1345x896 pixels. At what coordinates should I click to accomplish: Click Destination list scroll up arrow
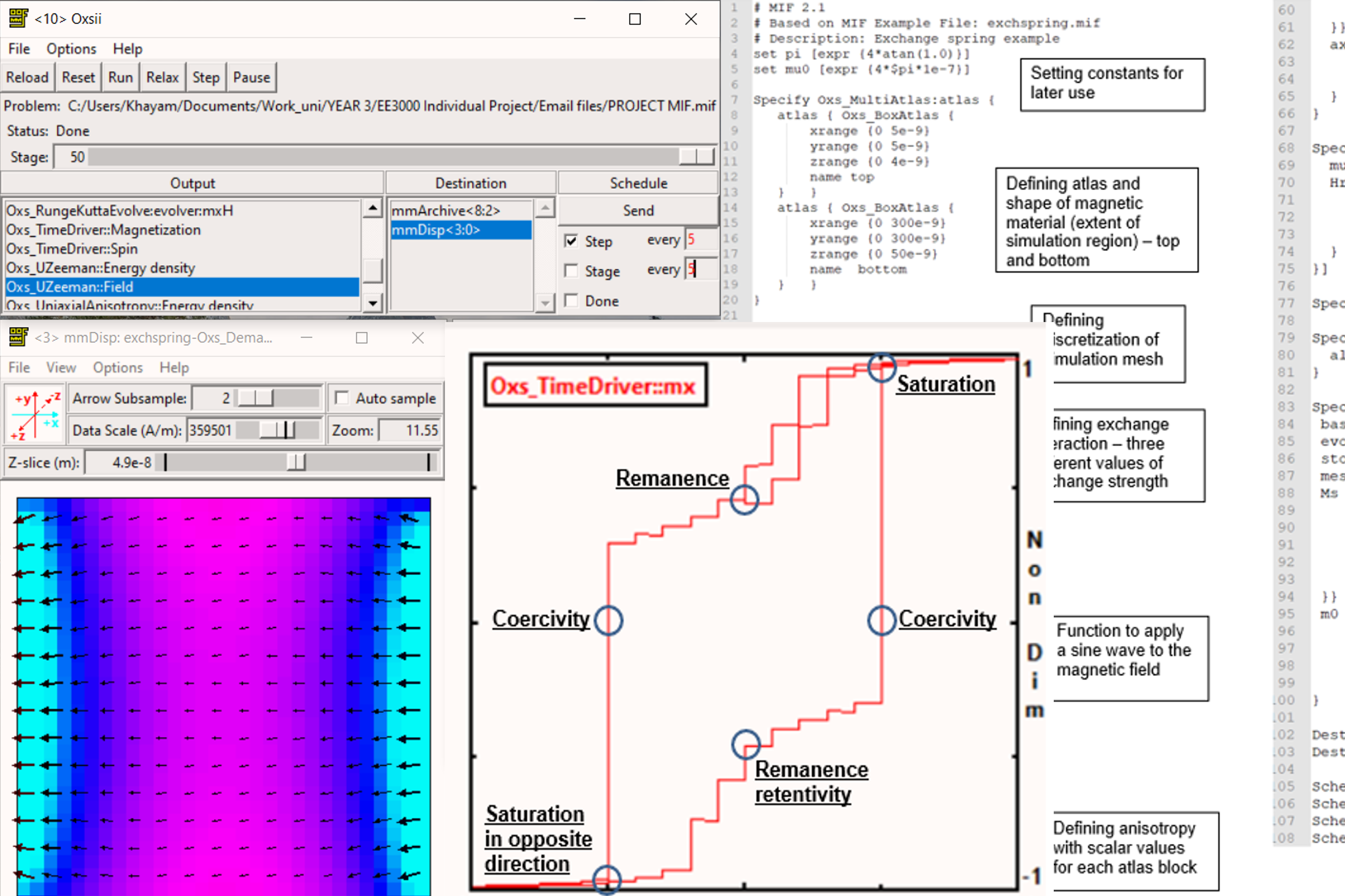pos(545,208)
